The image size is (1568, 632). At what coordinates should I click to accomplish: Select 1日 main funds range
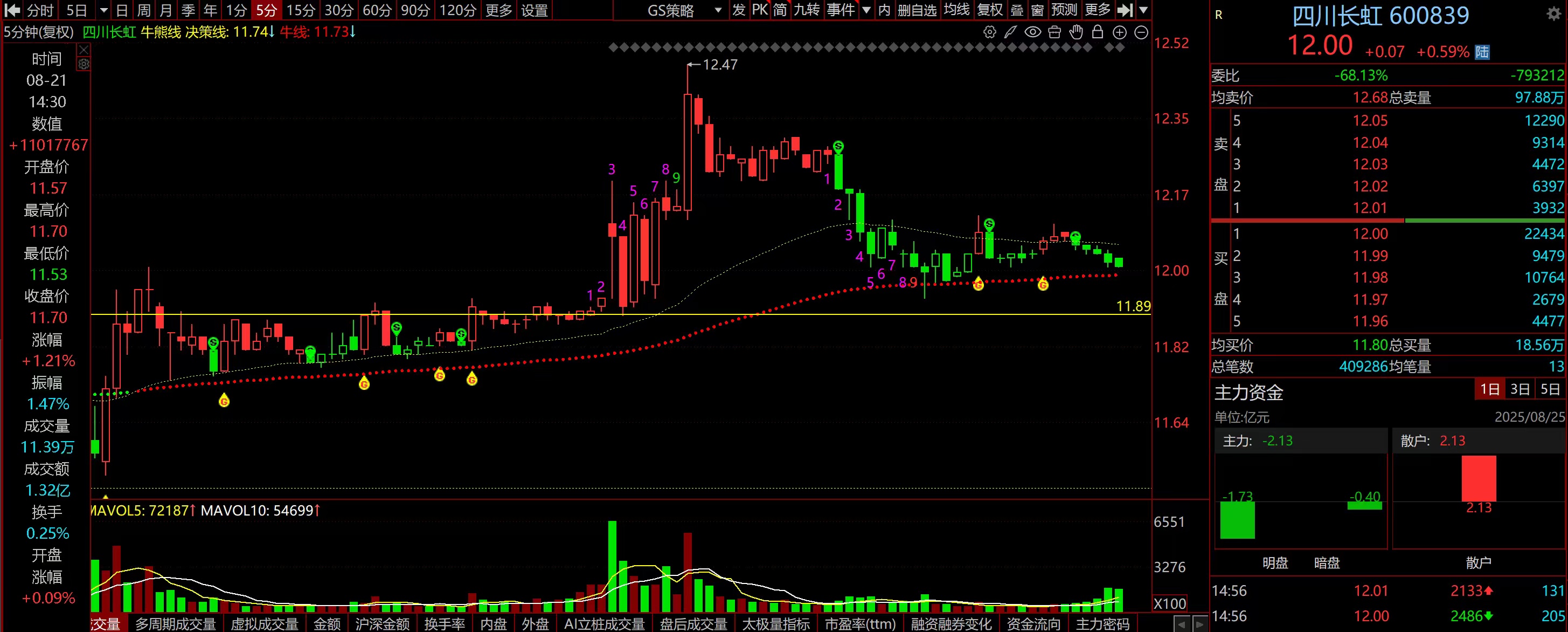[x=1489, y=389]
